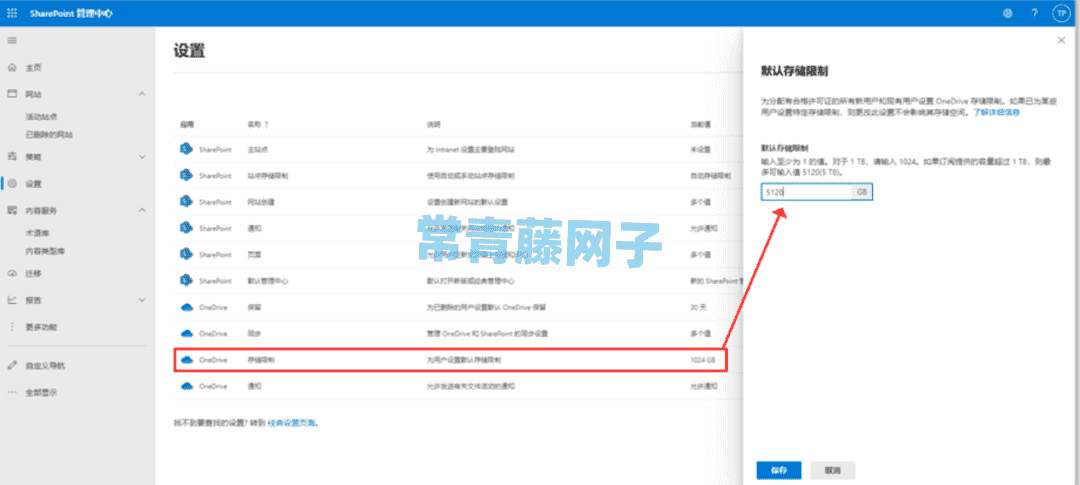This screenshot has width=1080, height=485.
Task: Open the OneDrive 保留 setting name
Action: click(253, 307)
